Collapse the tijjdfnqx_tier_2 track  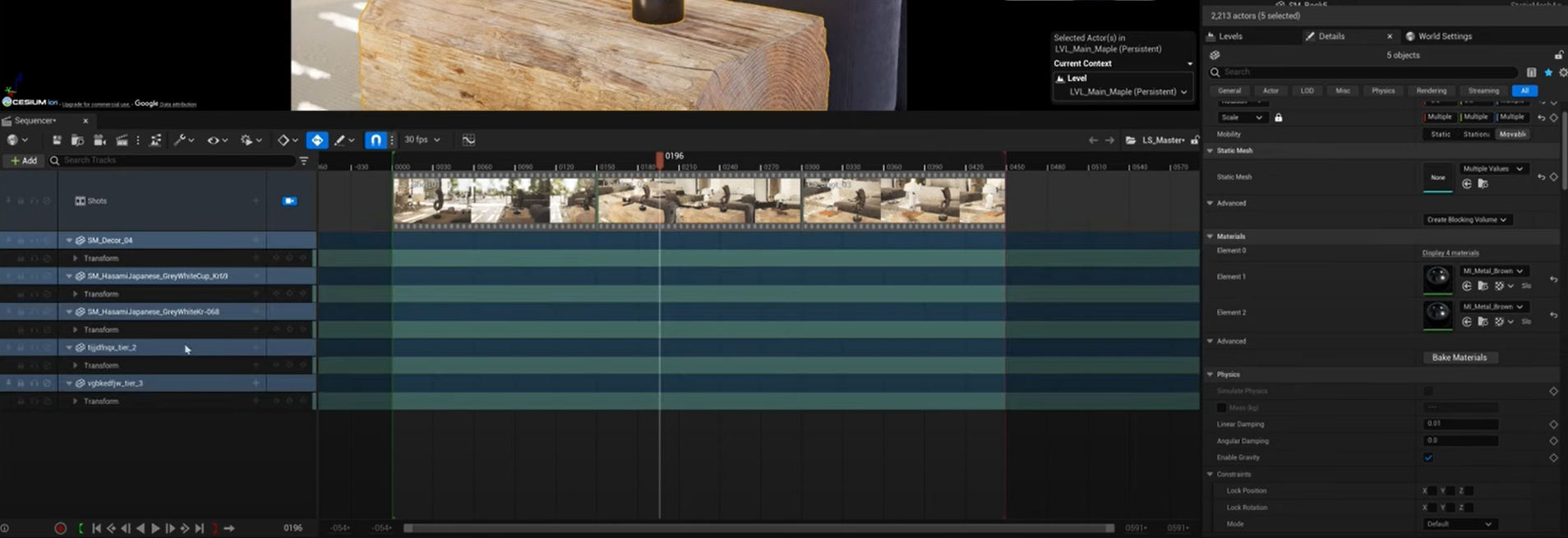[x=69, y=348]
